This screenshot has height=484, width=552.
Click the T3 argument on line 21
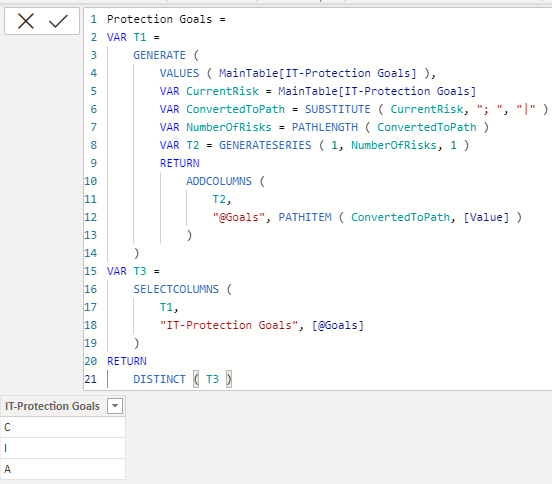(212, 379)
